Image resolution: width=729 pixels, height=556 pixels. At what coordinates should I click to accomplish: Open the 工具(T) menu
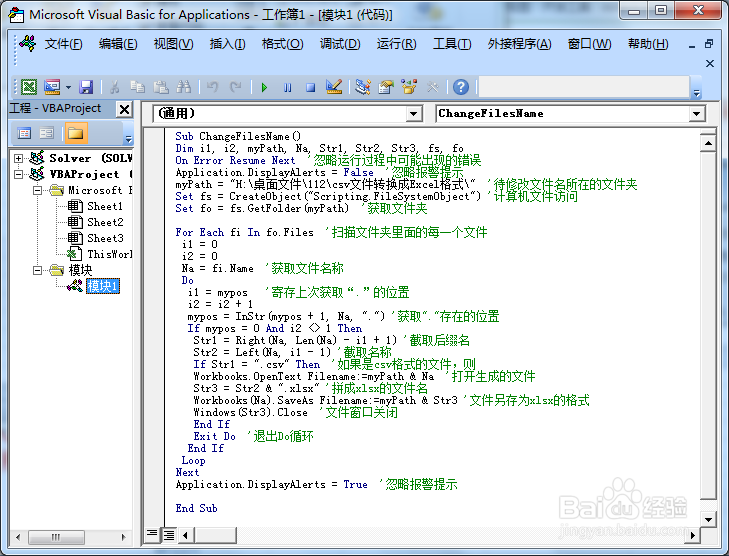coord(452,44)
